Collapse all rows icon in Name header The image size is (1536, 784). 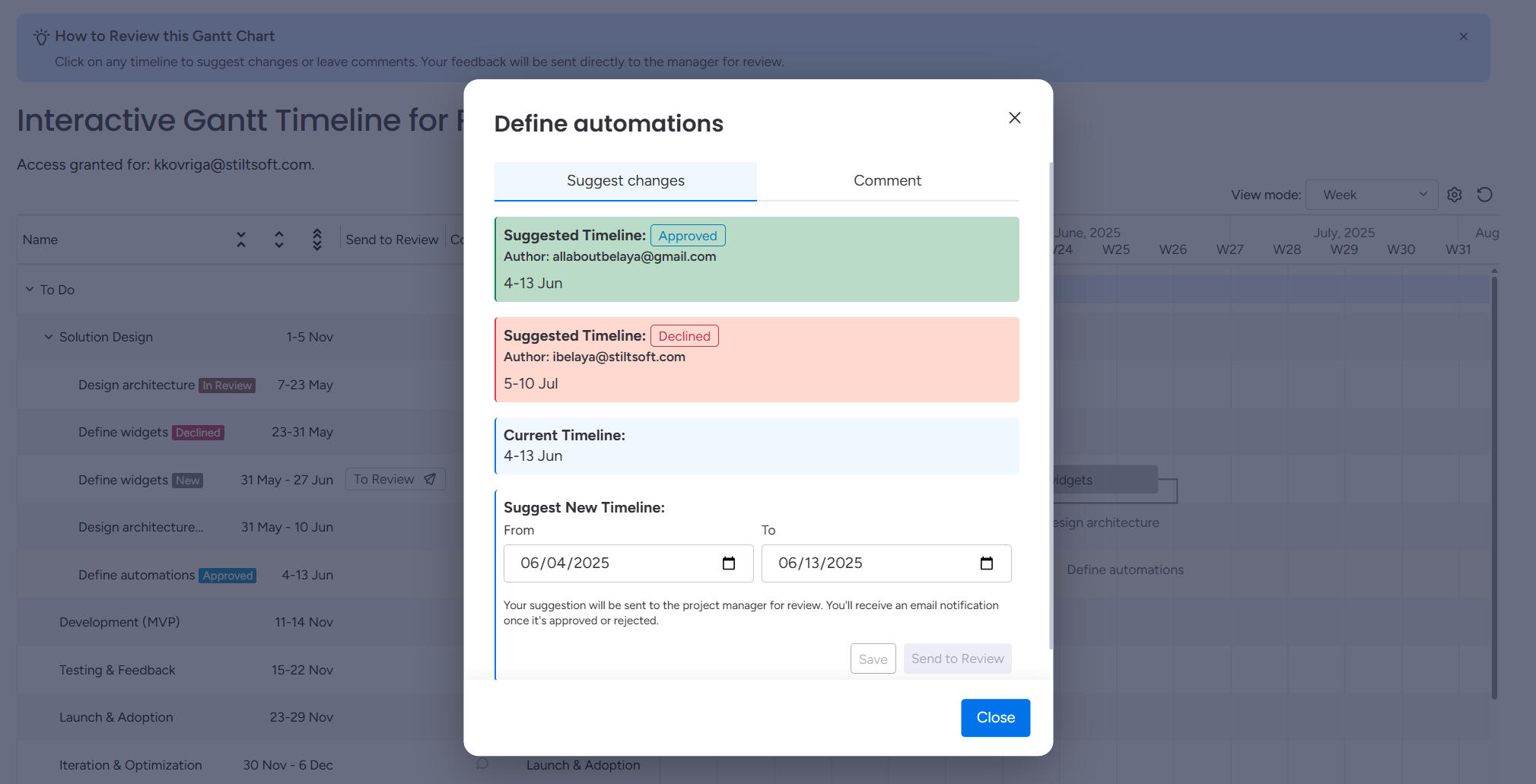[241, 240]
